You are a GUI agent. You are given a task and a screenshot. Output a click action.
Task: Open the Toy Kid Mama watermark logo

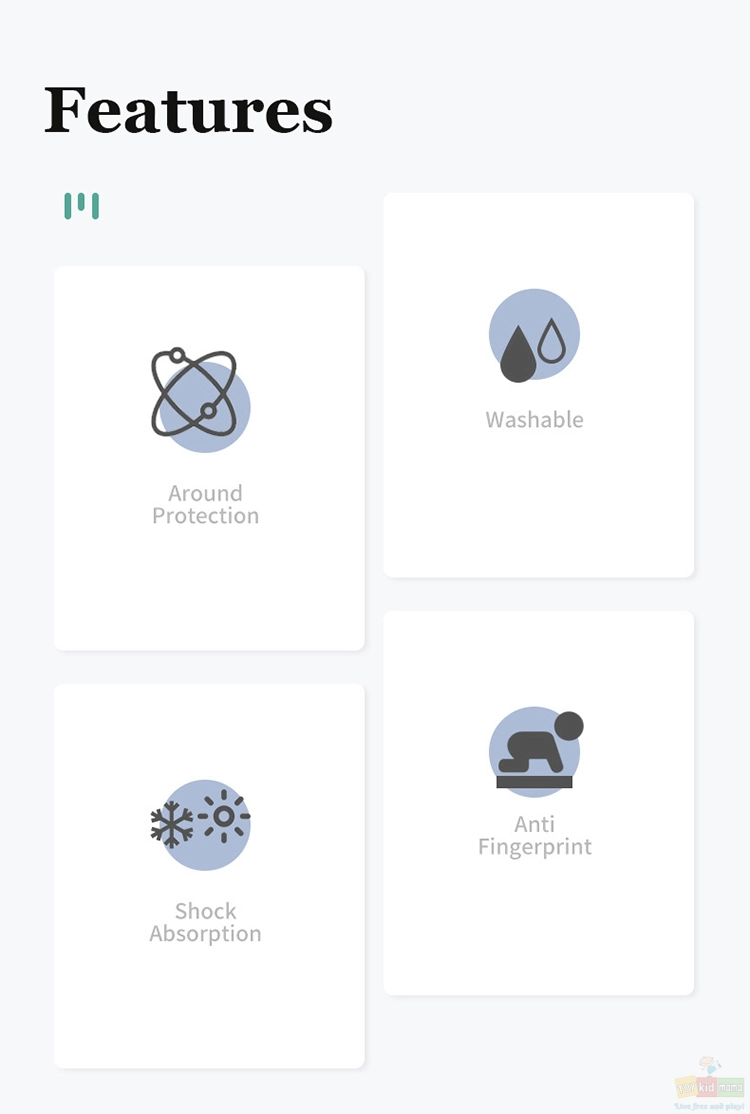coord(710,1083)
